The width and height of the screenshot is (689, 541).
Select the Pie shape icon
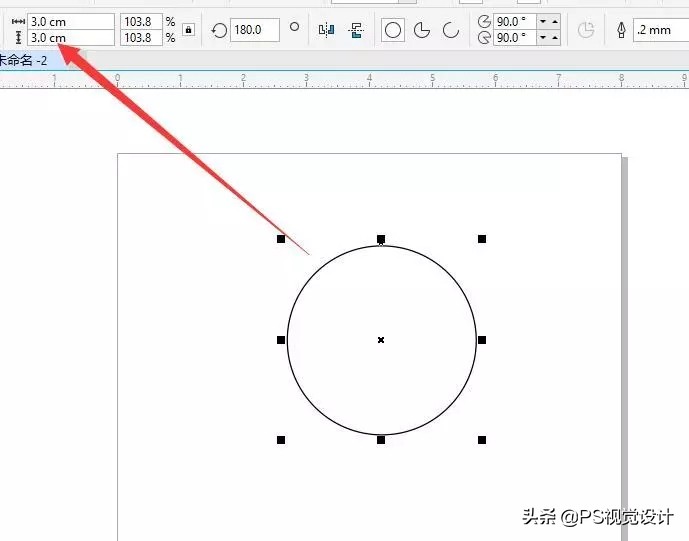(x=422, y=30)
